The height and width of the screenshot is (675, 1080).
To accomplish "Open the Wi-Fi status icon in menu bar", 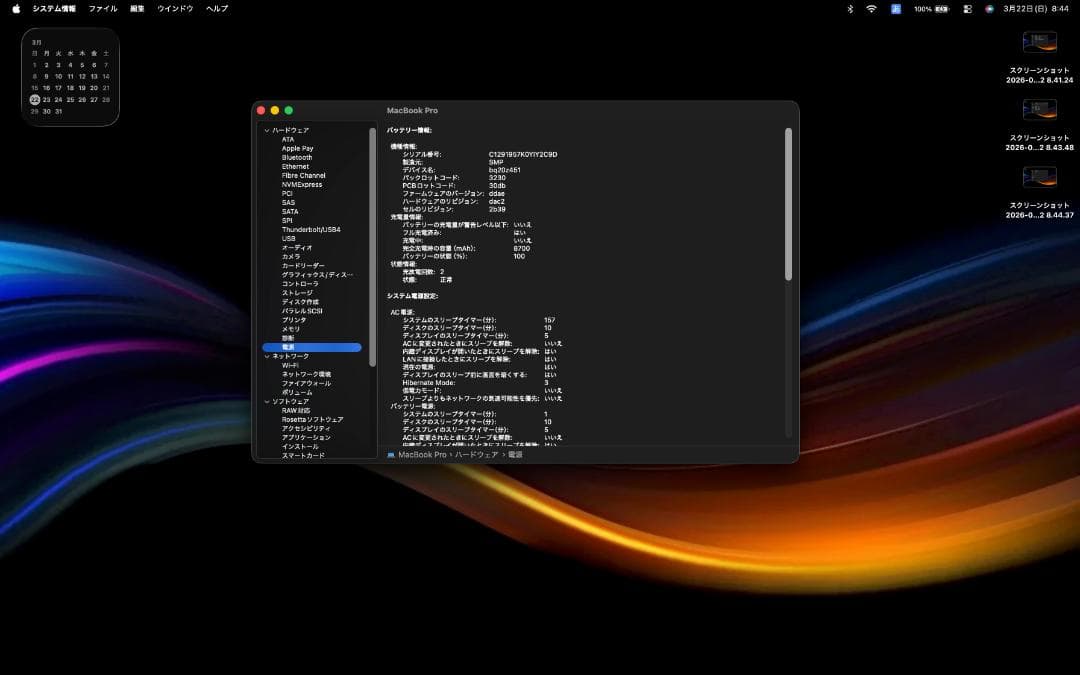I will pyautogui.click(x=871, y=9).
